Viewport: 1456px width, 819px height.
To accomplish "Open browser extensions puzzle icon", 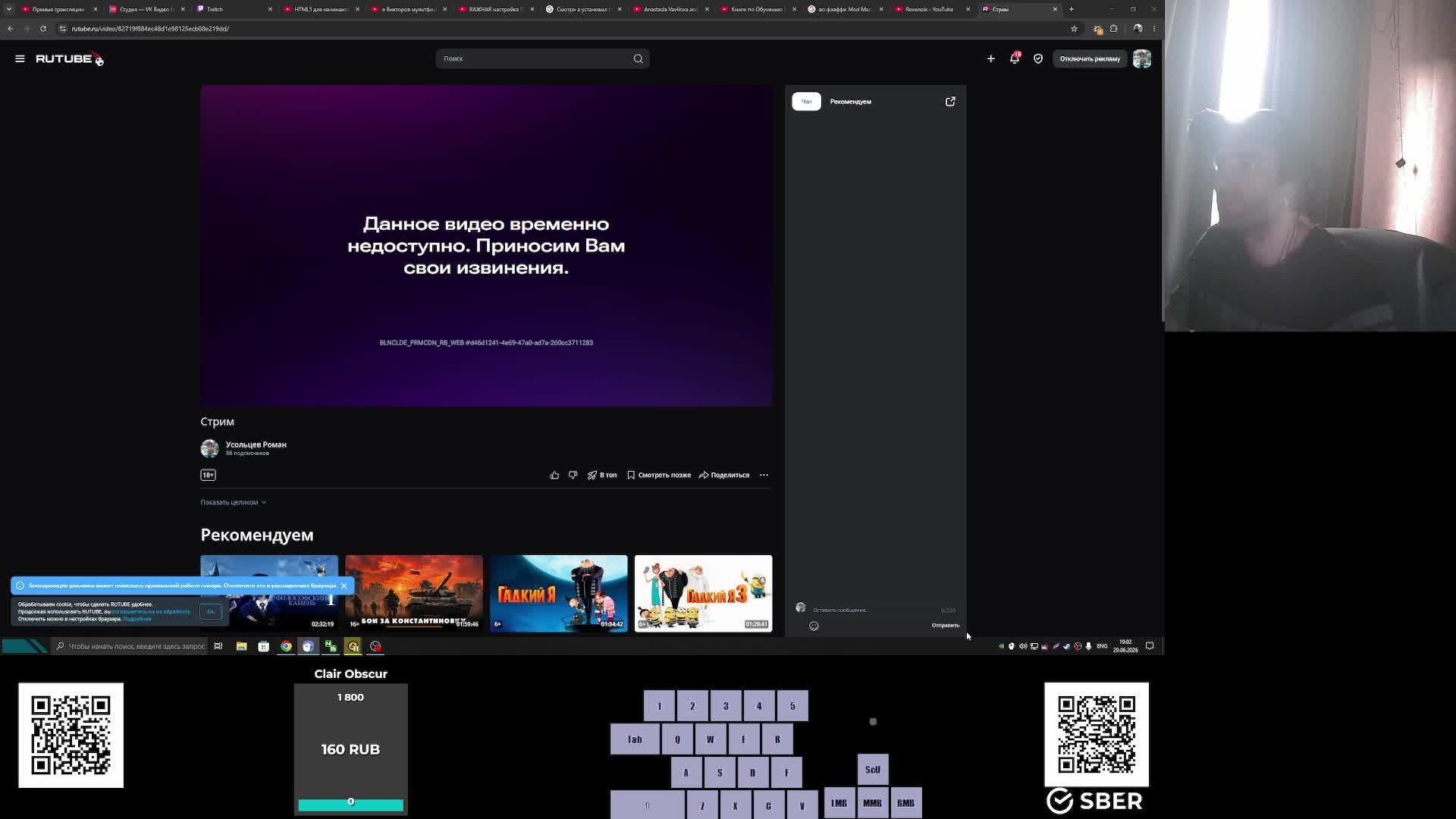I will pos(1114,29).
